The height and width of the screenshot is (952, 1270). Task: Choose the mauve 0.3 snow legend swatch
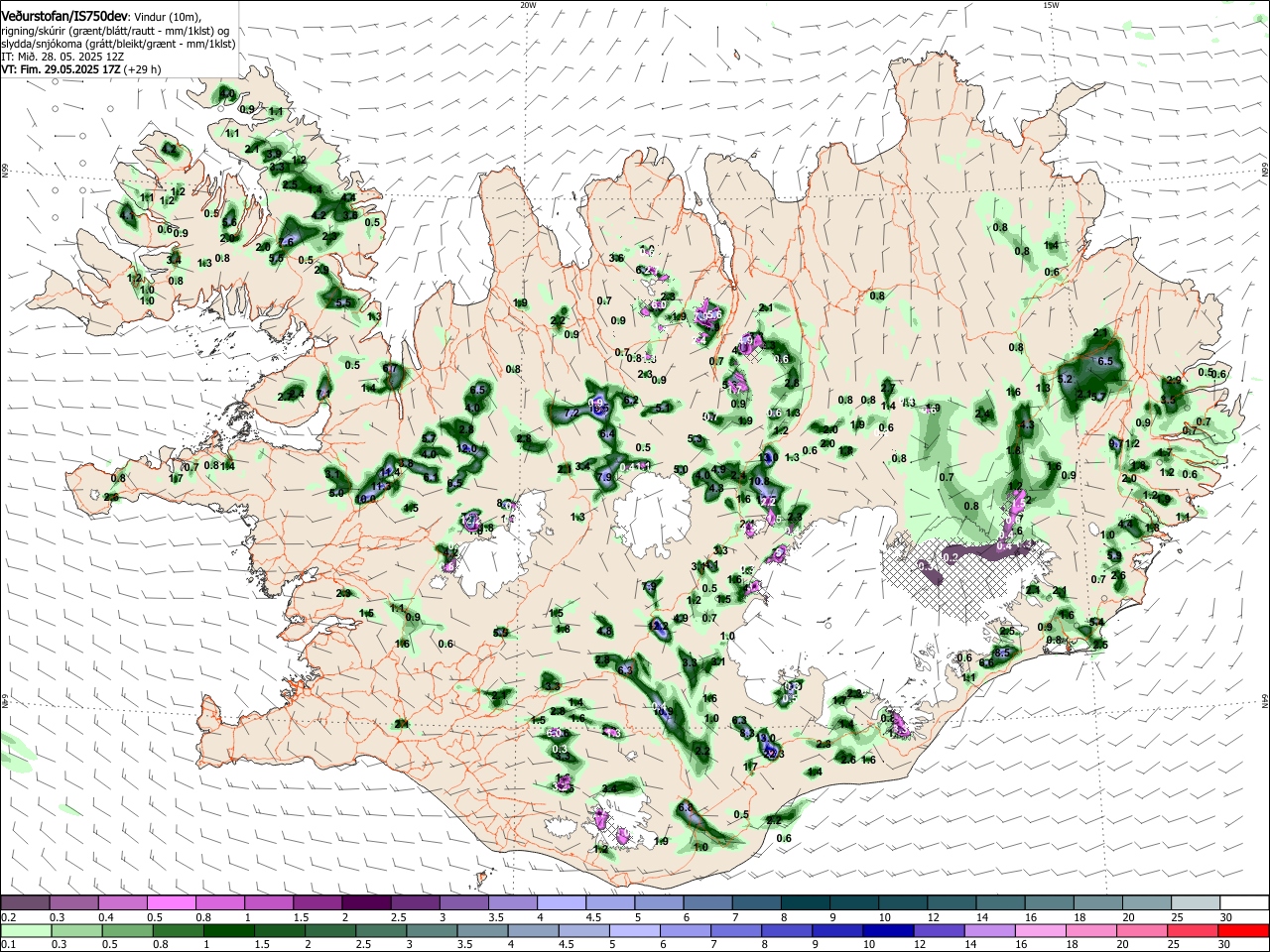tap(73, 903)
